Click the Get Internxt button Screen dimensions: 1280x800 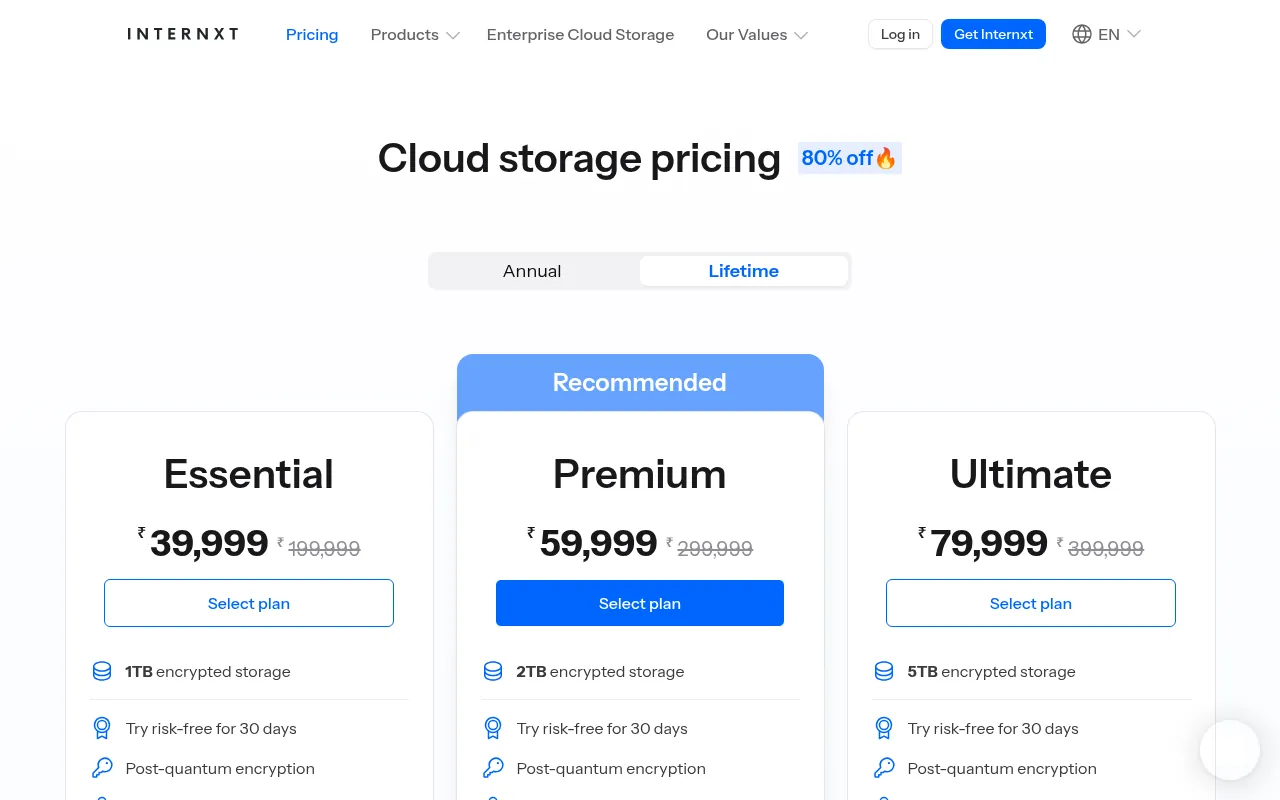(x=993, y=34)
